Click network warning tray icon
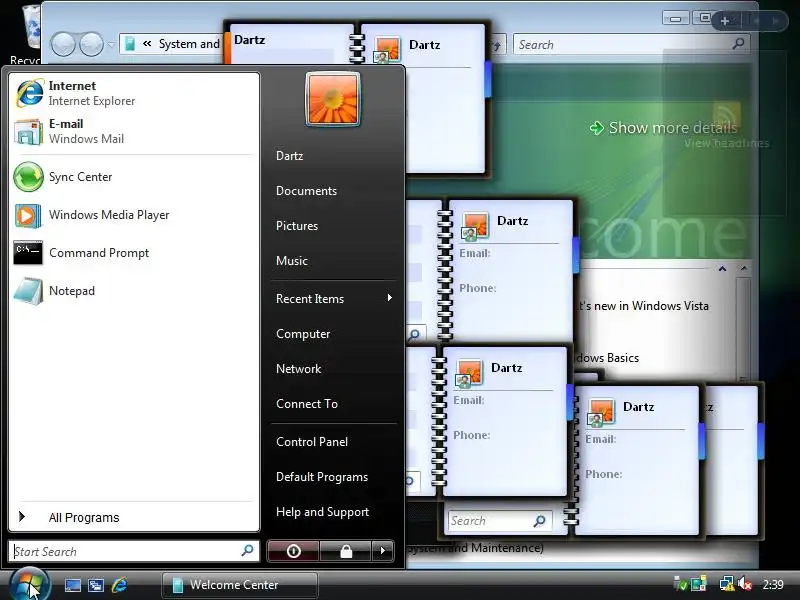Image resolution: width=800 pixels, height=600 pixels. (727, 584)
